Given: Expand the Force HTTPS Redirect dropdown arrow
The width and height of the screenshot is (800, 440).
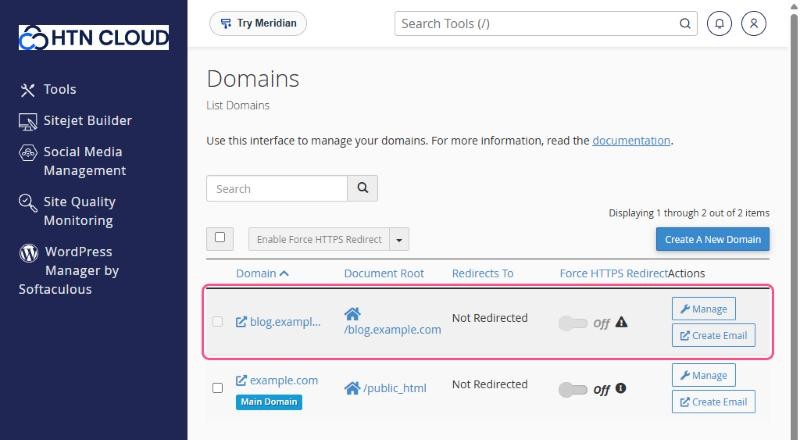Looking at the screenshot, I should (399, 239).
